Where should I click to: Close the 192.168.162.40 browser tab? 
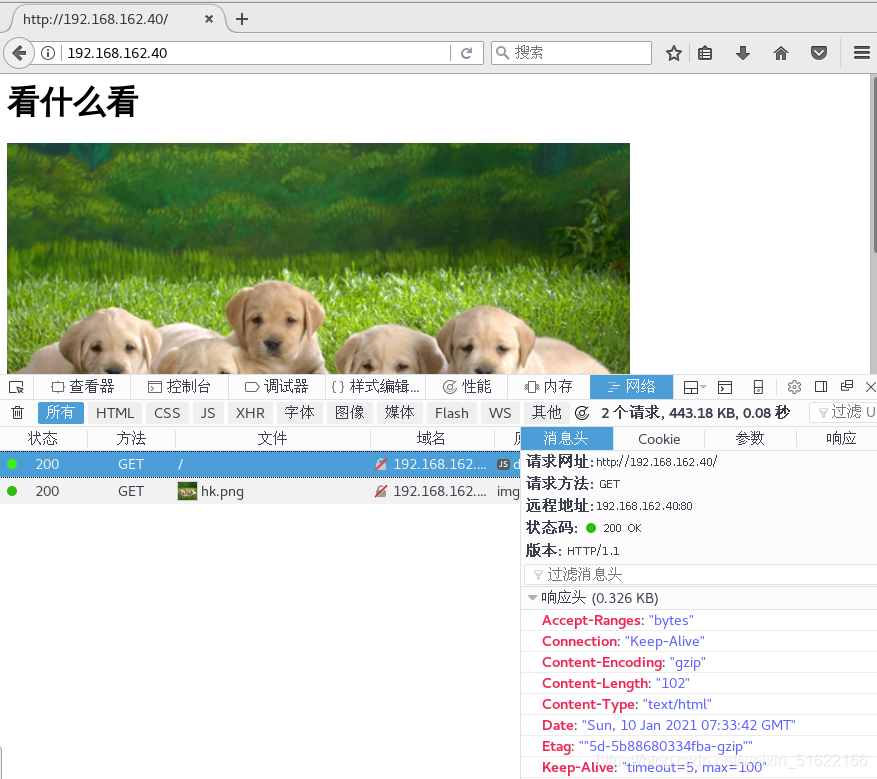(x=209, y=19)
